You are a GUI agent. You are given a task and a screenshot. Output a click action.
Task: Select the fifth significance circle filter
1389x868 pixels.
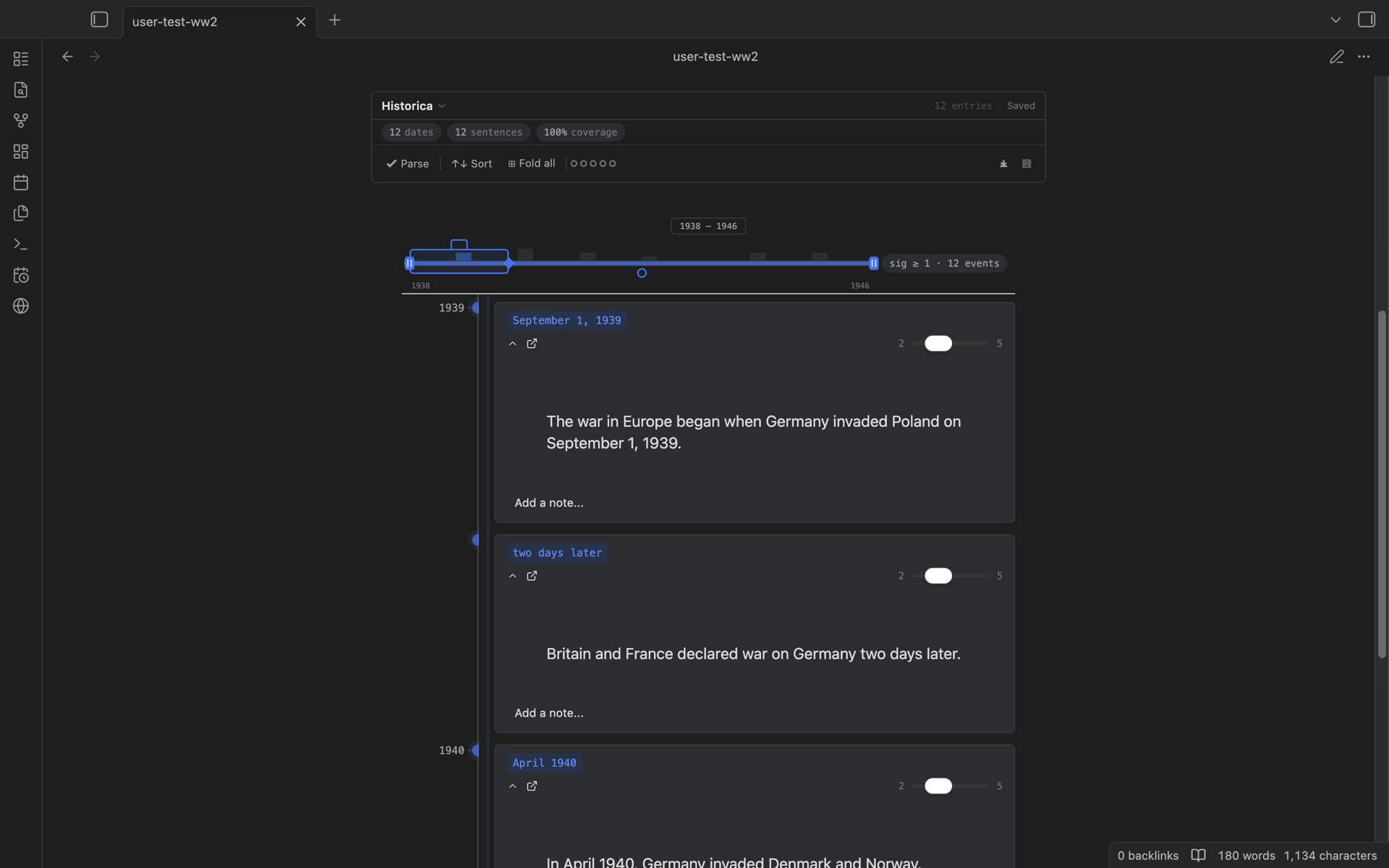coord(613,163)
